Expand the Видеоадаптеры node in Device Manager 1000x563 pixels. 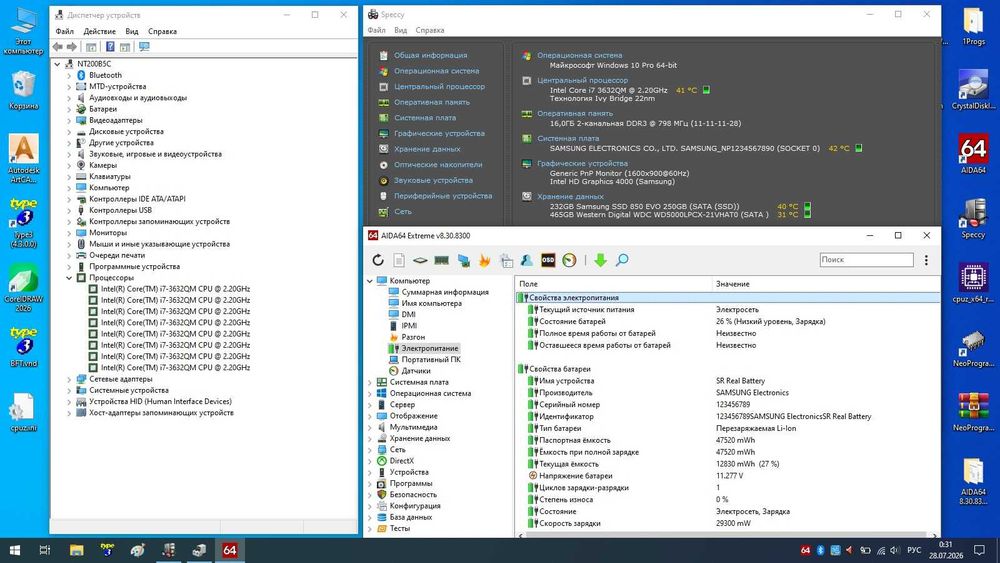pyautogui.click(x=69, y=121)
